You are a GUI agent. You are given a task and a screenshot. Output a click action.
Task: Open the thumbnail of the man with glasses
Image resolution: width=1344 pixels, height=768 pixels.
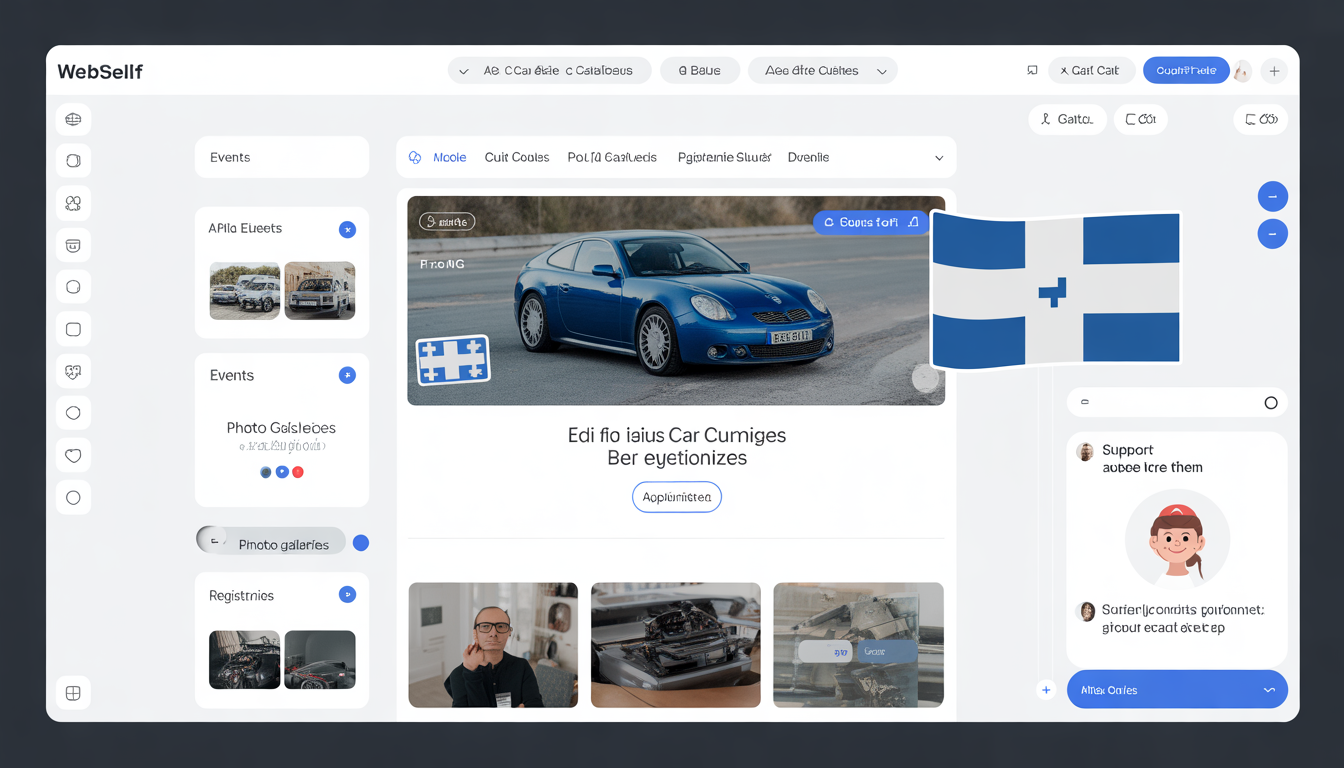[x=493, y=645]
